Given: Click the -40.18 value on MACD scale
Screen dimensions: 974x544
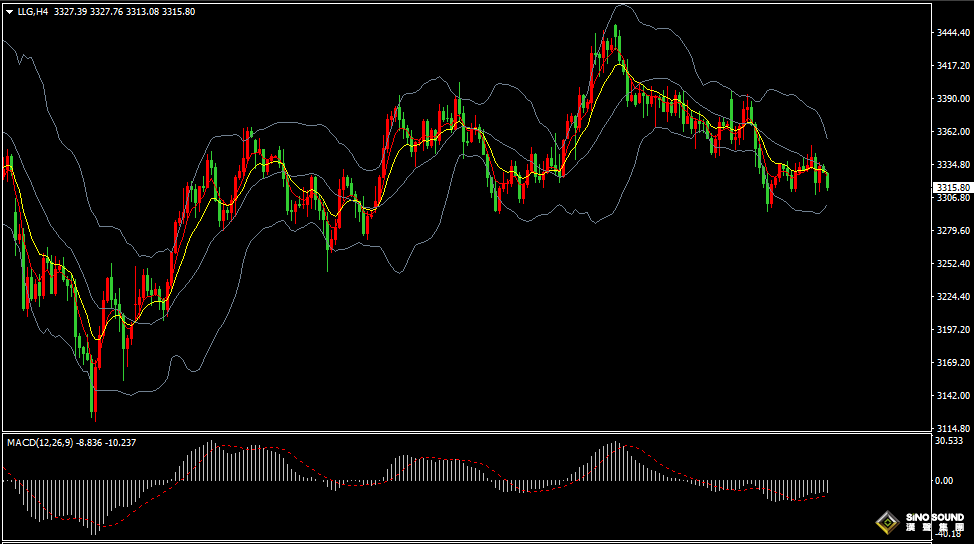Looking at the screenshot, I should [946, 535].
